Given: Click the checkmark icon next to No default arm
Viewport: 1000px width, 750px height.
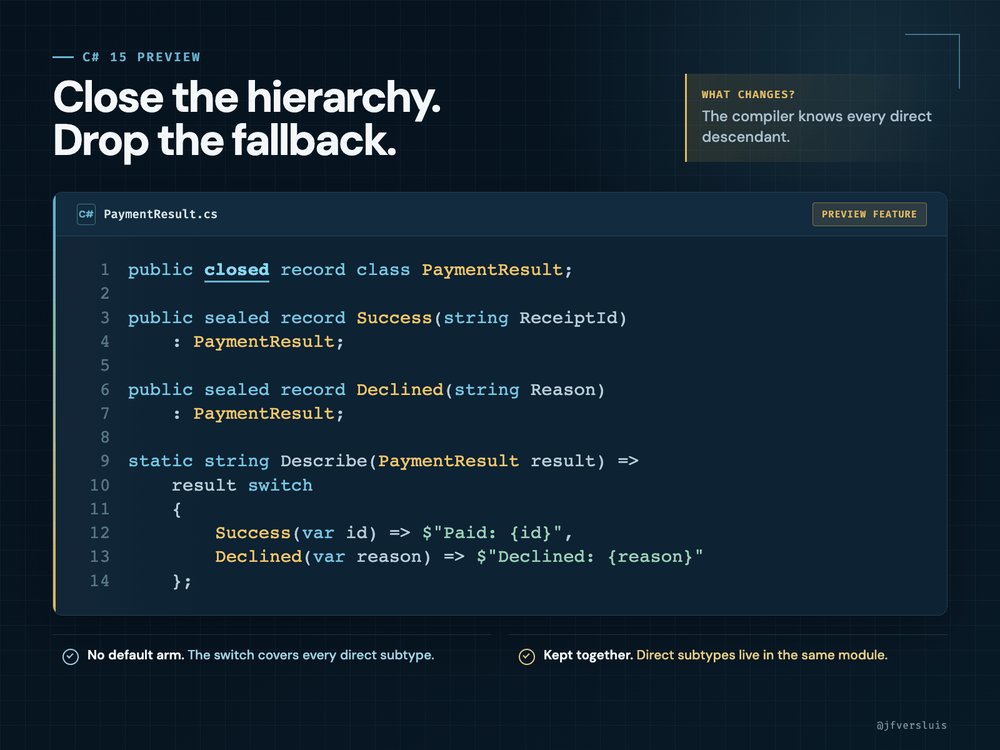Looking at the screenshot, I should pos(71,656).
